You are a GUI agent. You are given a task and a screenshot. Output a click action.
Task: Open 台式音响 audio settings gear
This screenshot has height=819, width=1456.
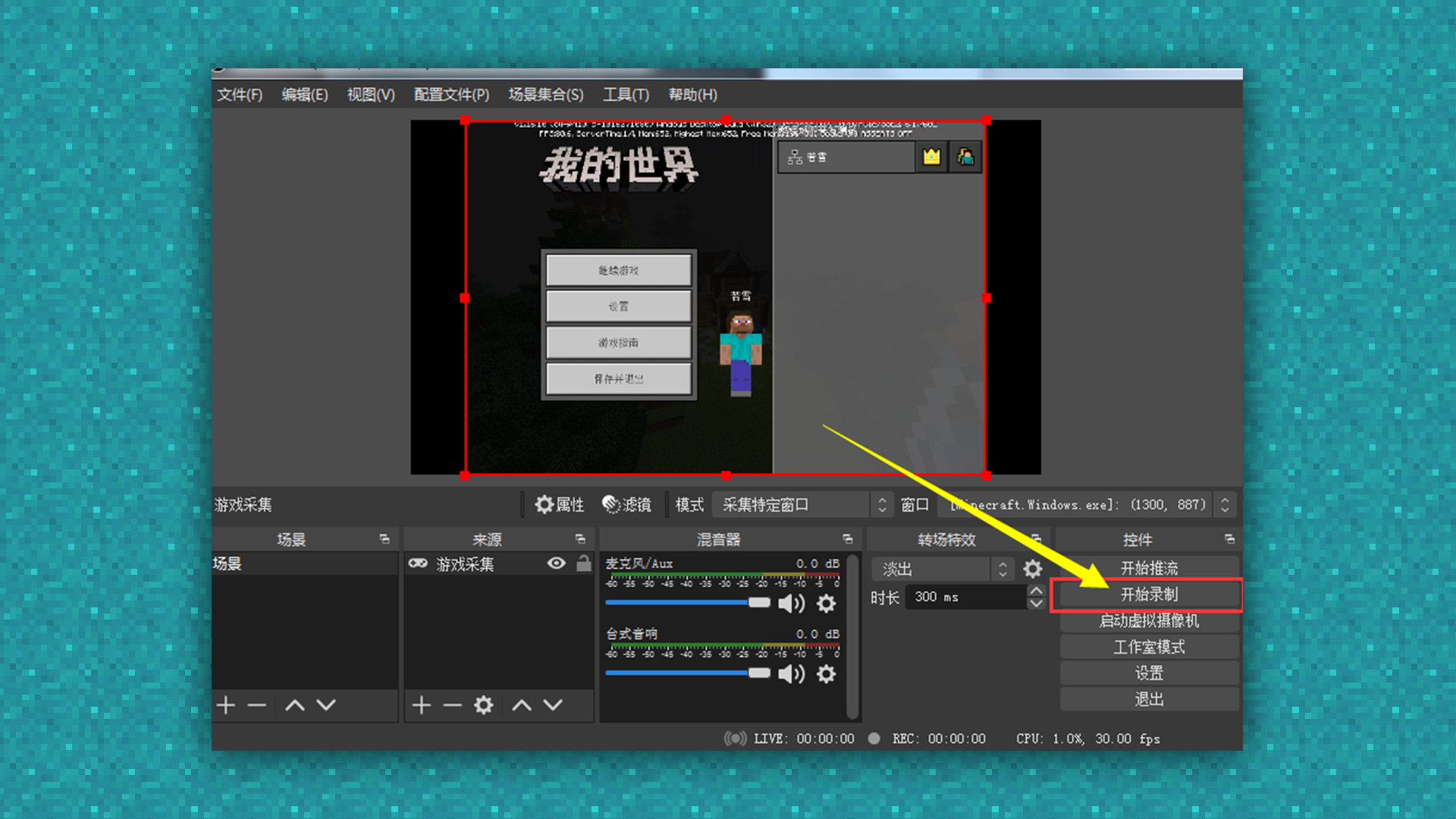[x=827, y=674]
